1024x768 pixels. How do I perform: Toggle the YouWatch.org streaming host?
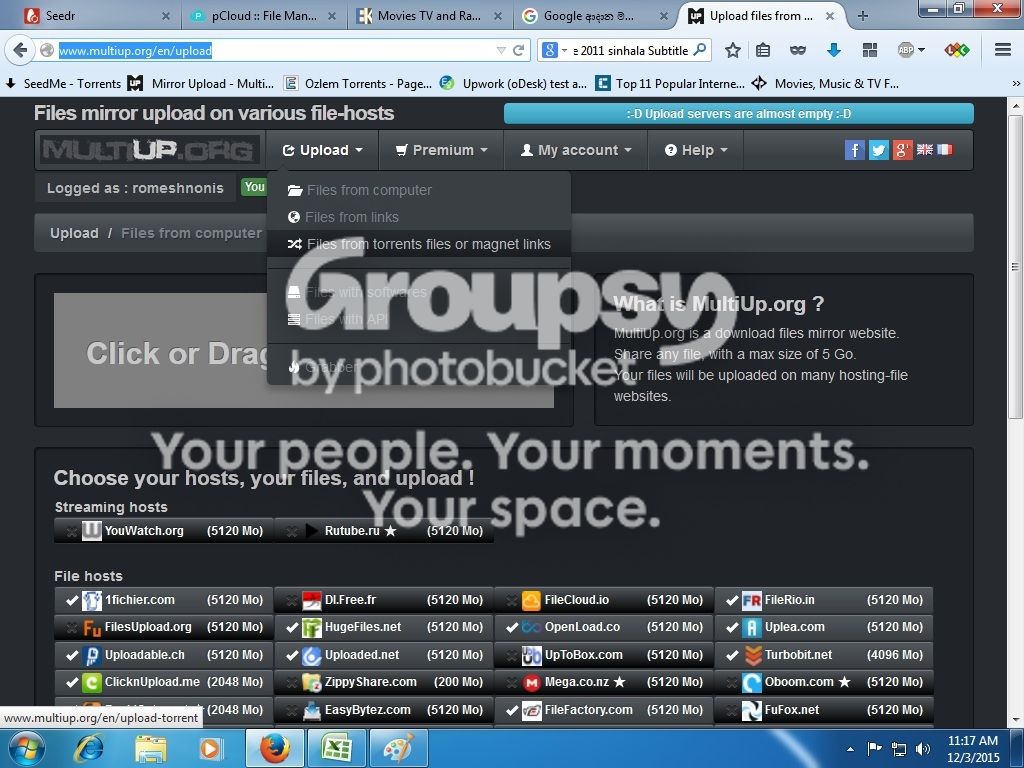point(72,531)
